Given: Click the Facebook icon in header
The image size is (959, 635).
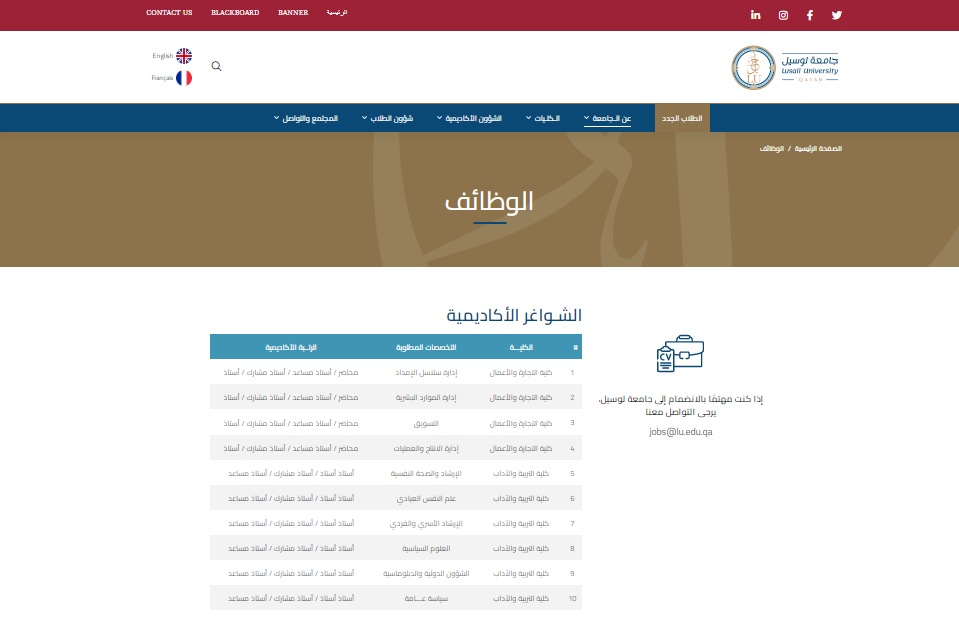Looking at the screenshot, I should click(x=810, y=15).
